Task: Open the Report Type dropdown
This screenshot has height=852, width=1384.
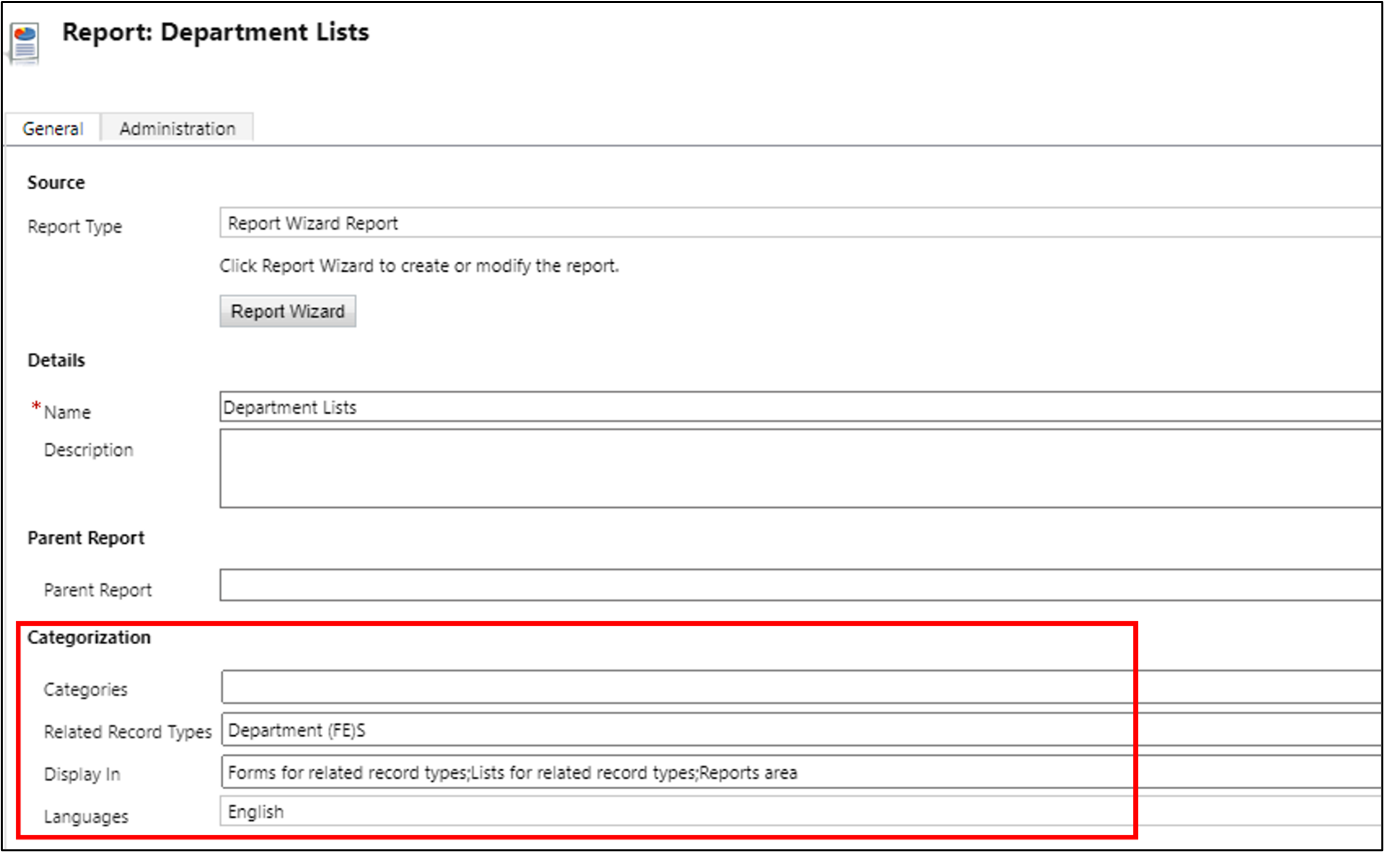Action: pyautogui.click(x=801, y=223)
